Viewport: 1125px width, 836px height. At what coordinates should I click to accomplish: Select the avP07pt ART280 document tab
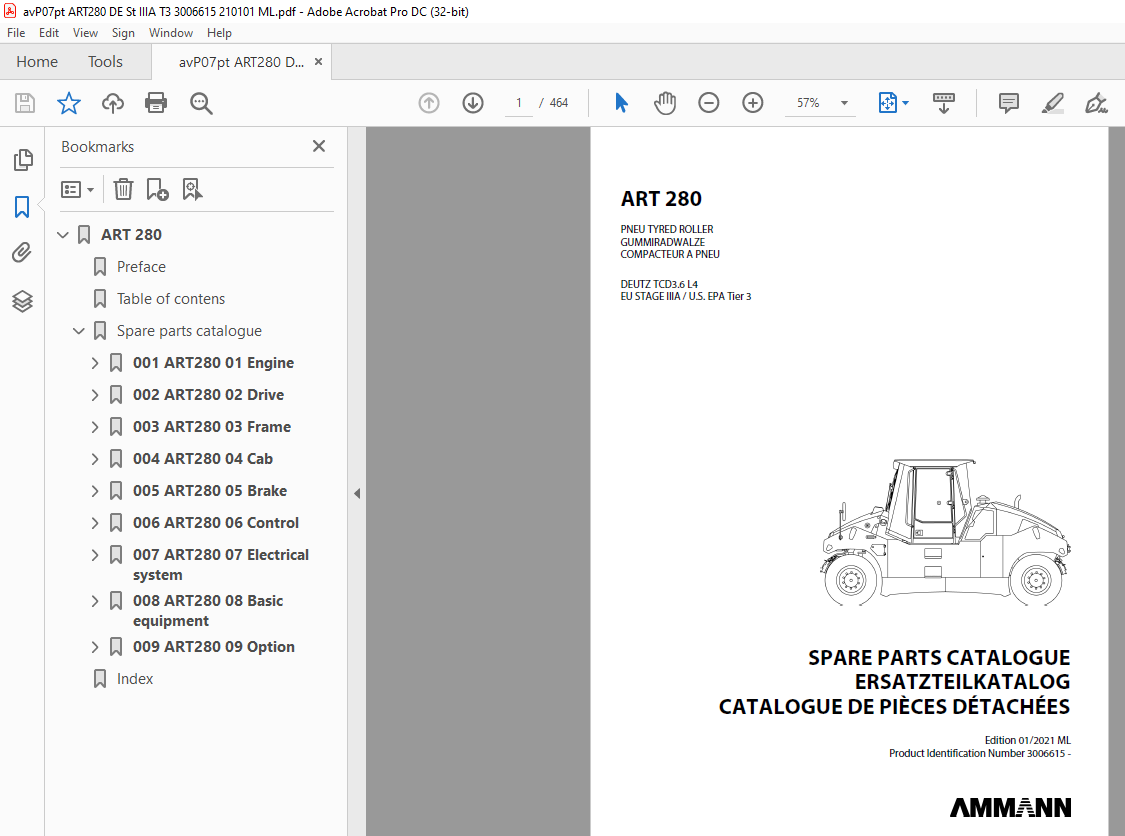coord(241,62)
